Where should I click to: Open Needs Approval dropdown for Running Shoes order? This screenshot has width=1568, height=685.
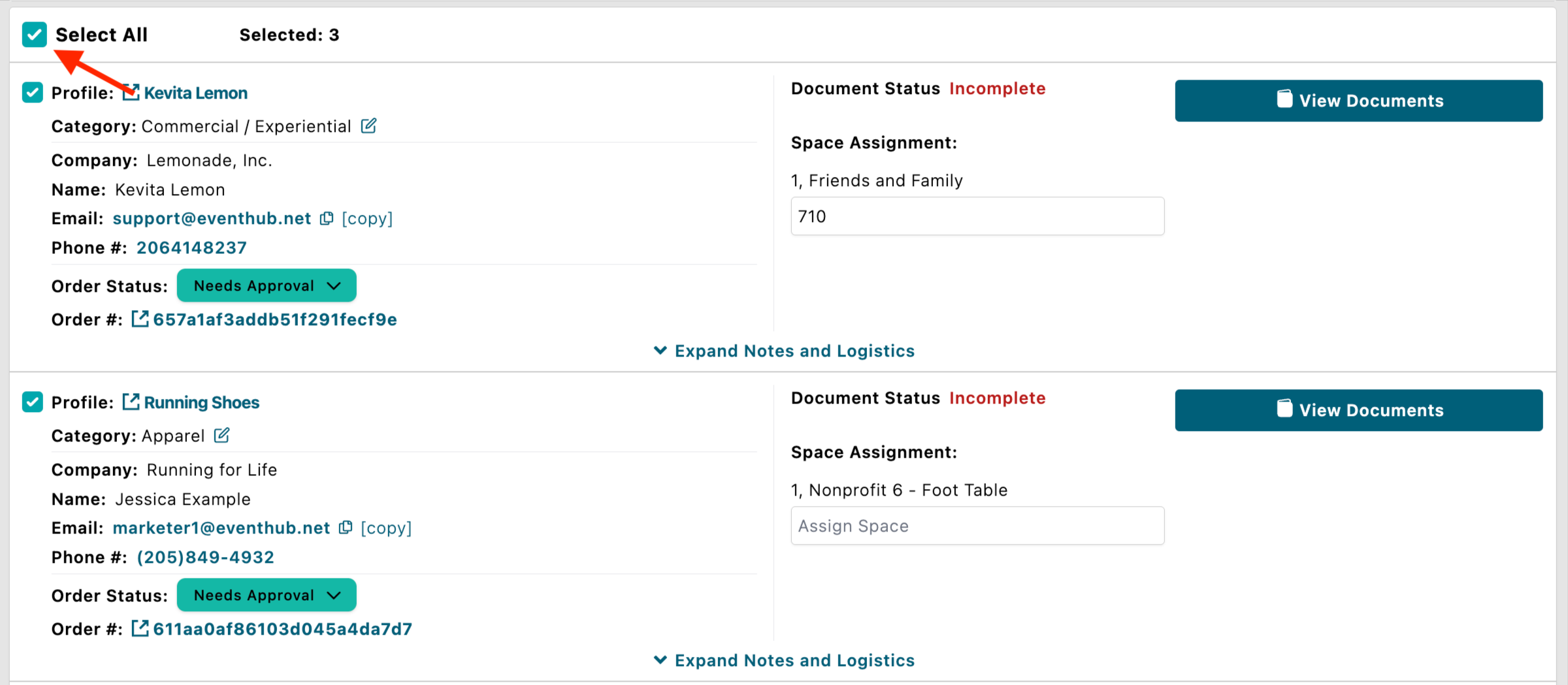(267, 595)
